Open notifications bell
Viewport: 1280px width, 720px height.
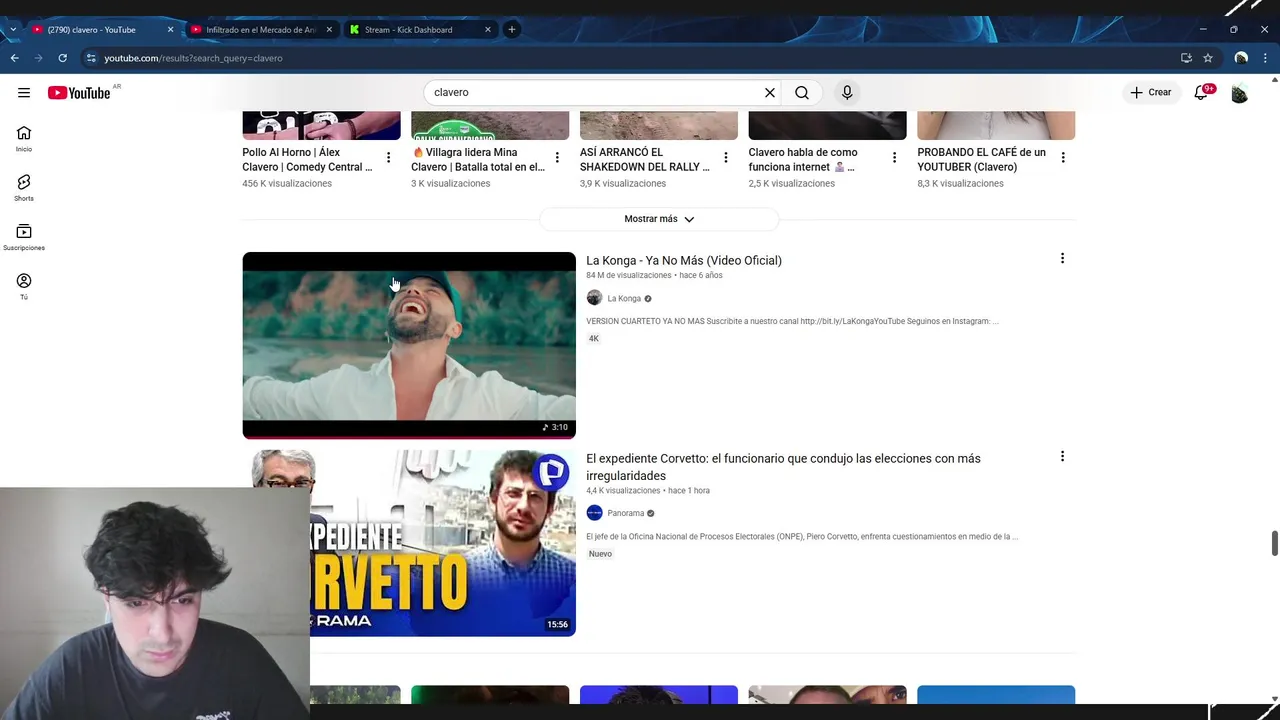[1202, 93]
